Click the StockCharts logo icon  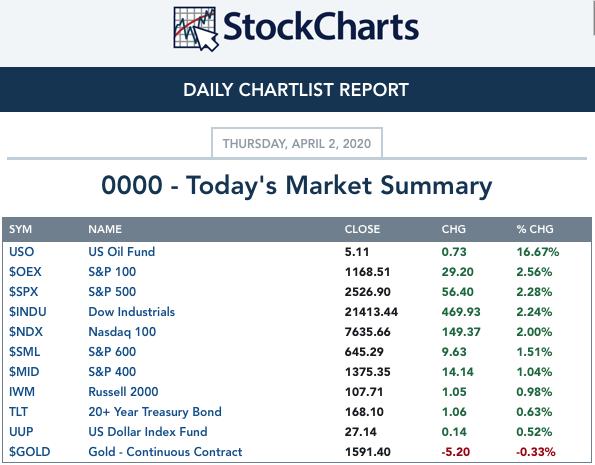point(196,29)
